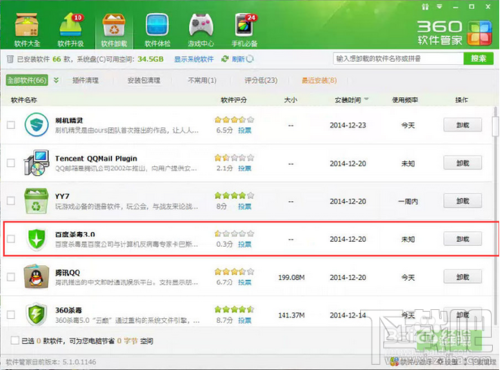Click the 360杀毒 shield icon
The image size is (500, 370).
36,314
